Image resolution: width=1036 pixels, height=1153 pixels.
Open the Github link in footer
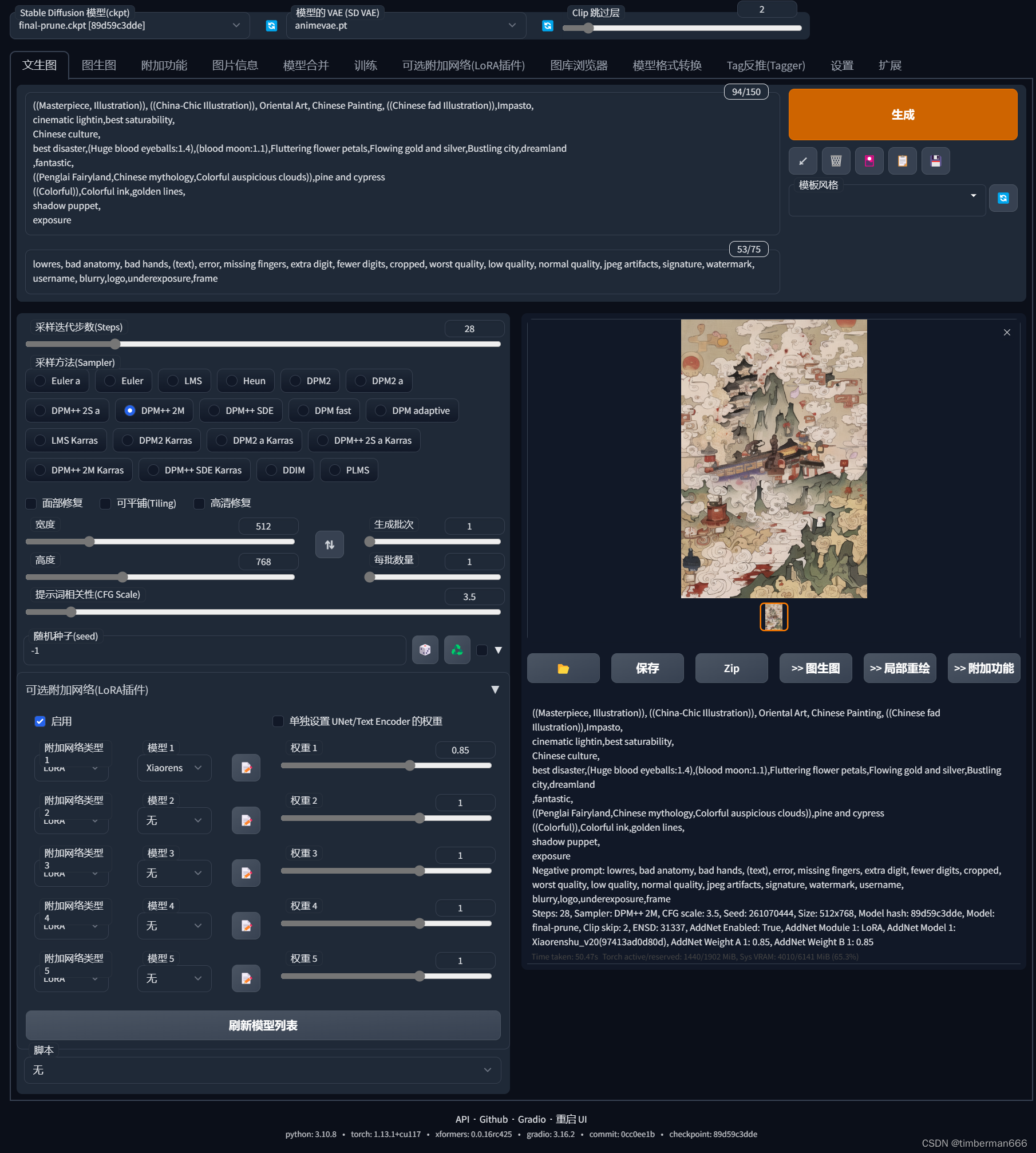493,1119
